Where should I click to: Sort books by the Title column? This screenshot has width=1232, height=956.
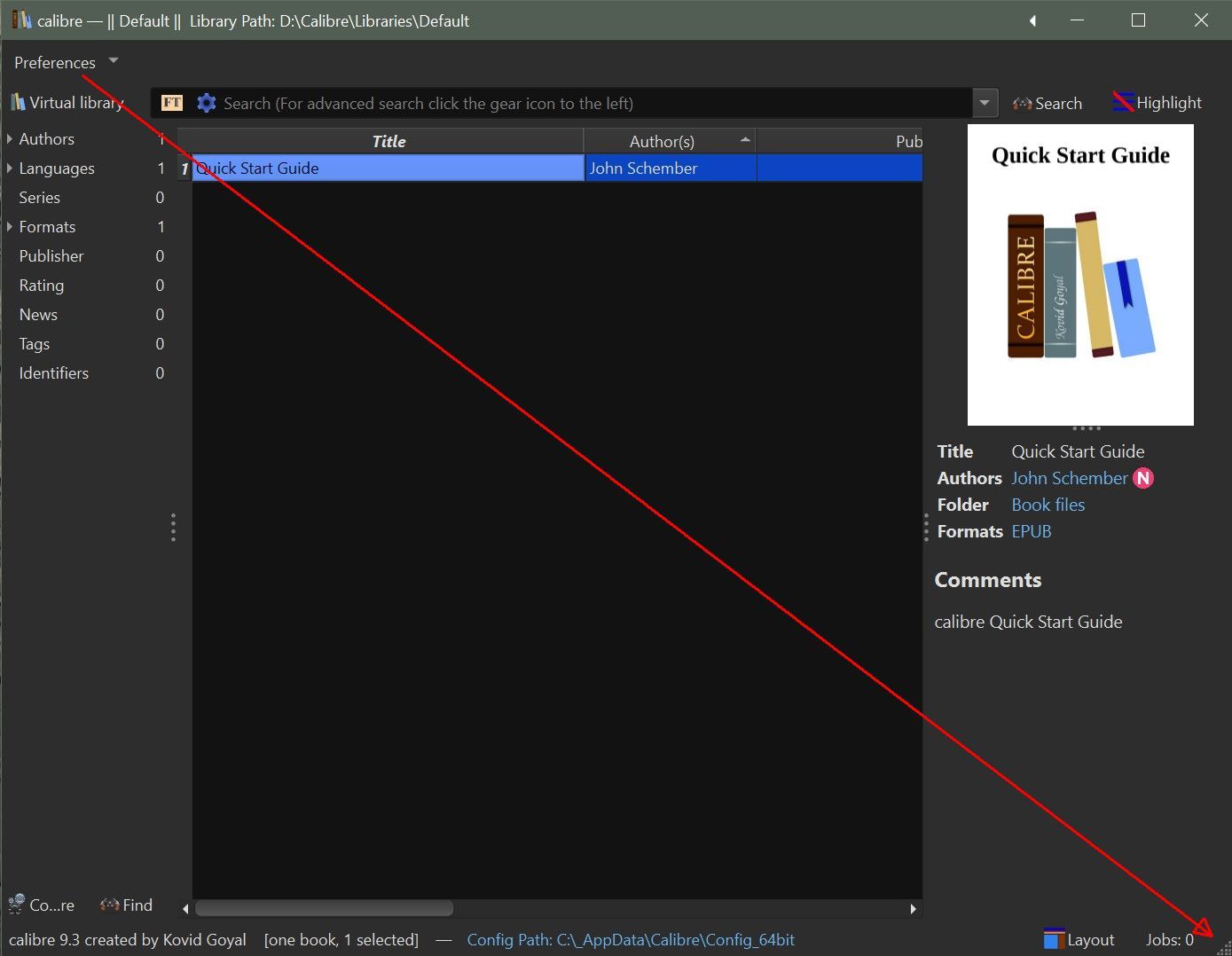click(388, 141)
